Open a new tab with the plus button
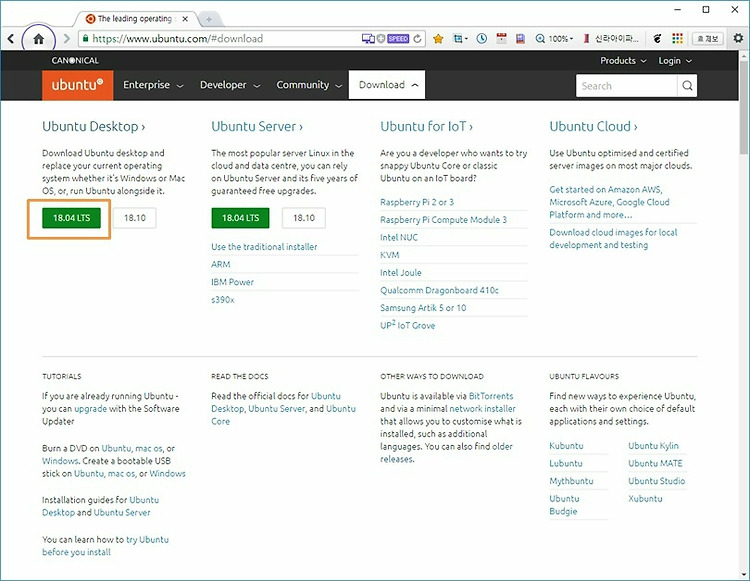 (209, 19)
